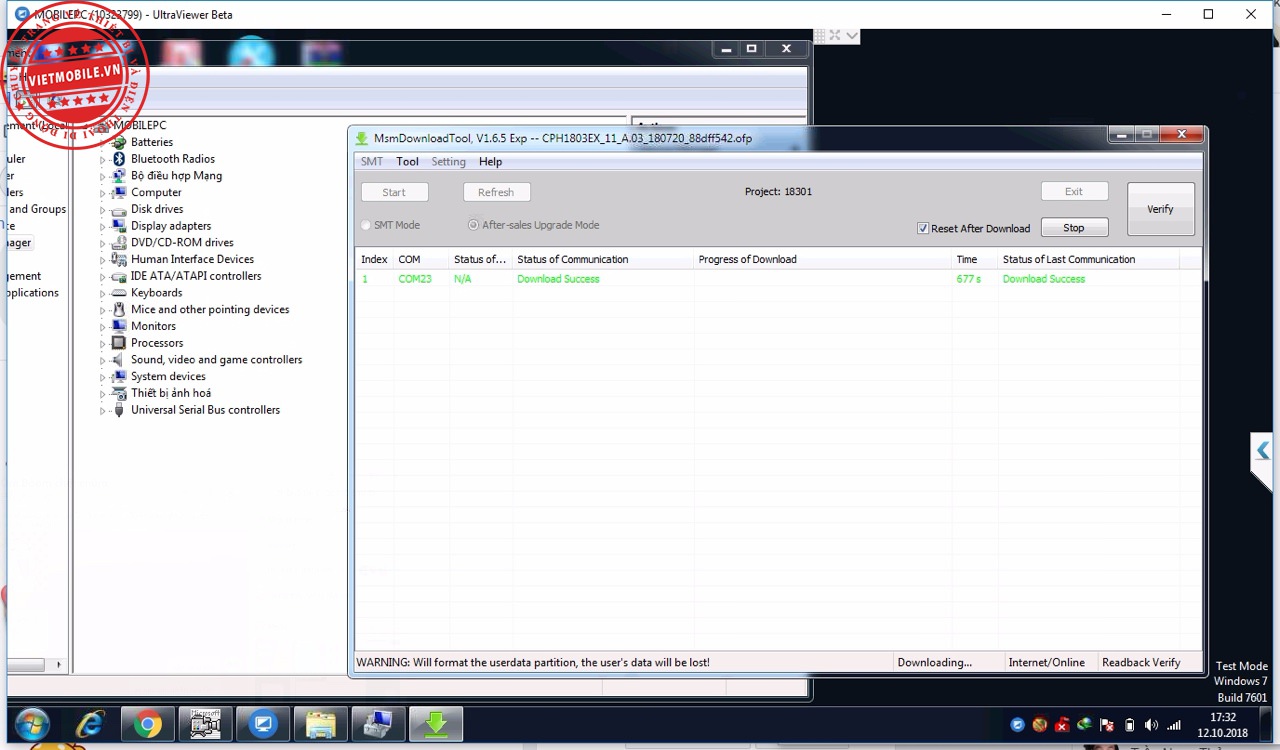Click the Bluetooth Radios icon
Screen dimensions: 1280x750
119,159
